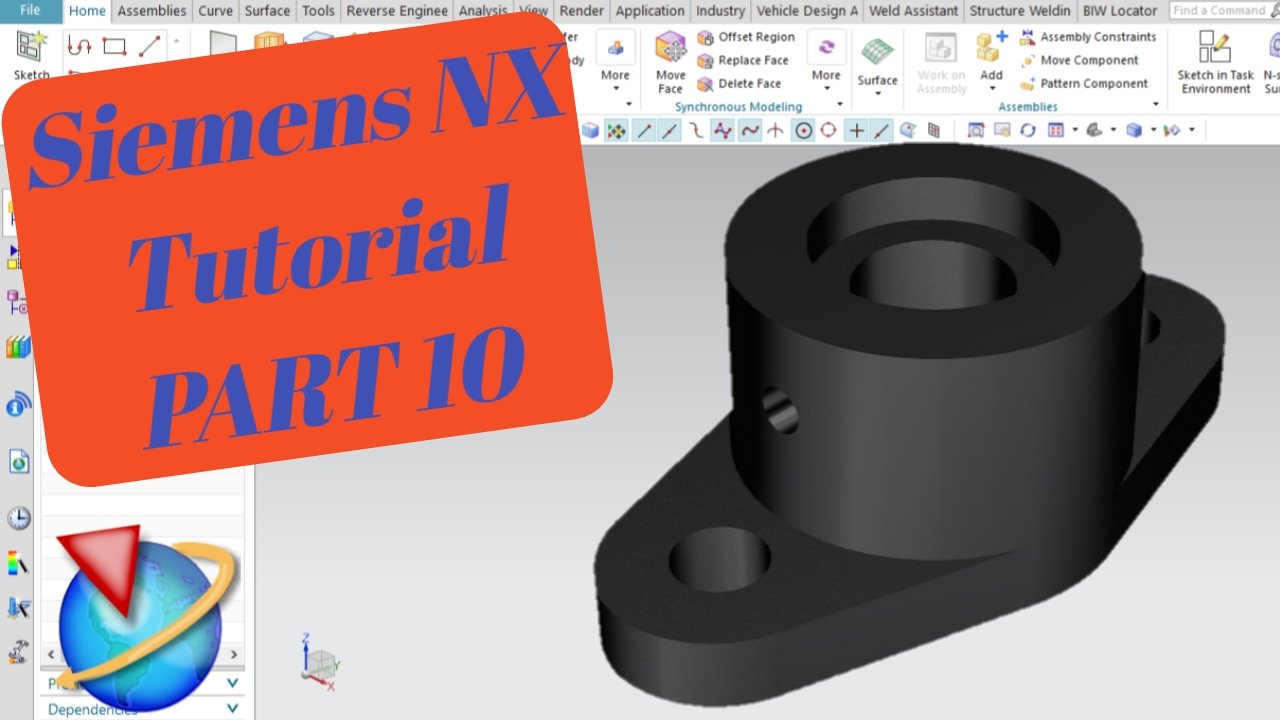Screen dimensions: 1280x720
Task: Launch the Pattern Component command
Action: pyautogui.click(x=1083, y=84)
